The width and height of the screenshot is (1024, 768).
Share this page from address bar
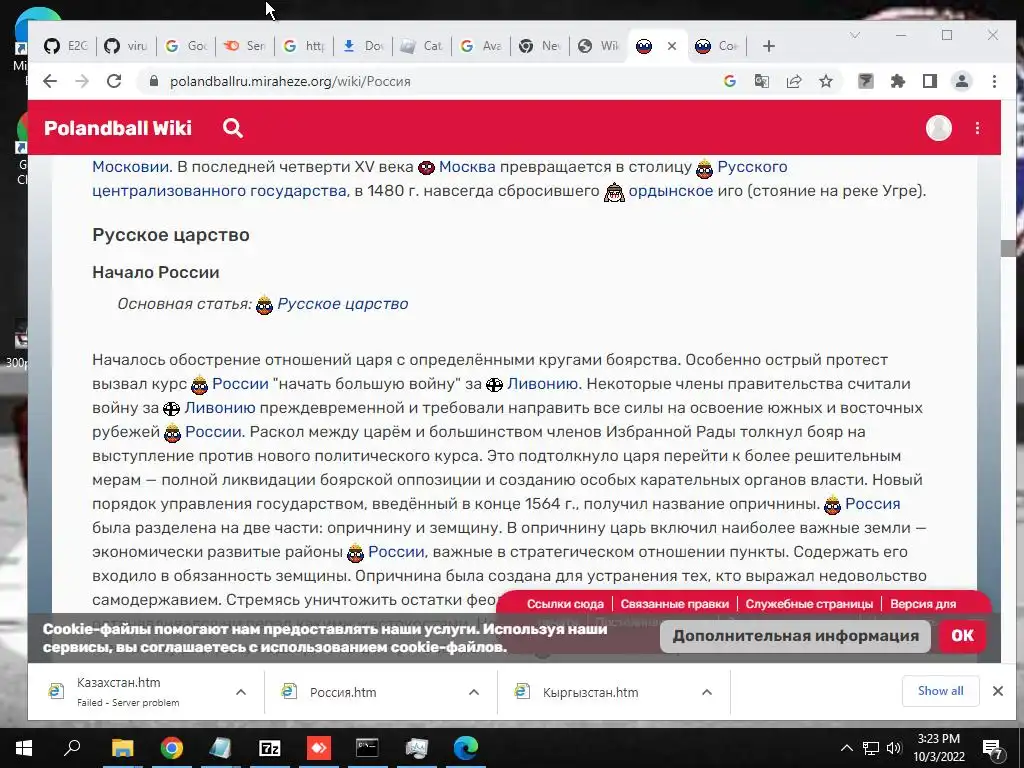click(794, 81)
